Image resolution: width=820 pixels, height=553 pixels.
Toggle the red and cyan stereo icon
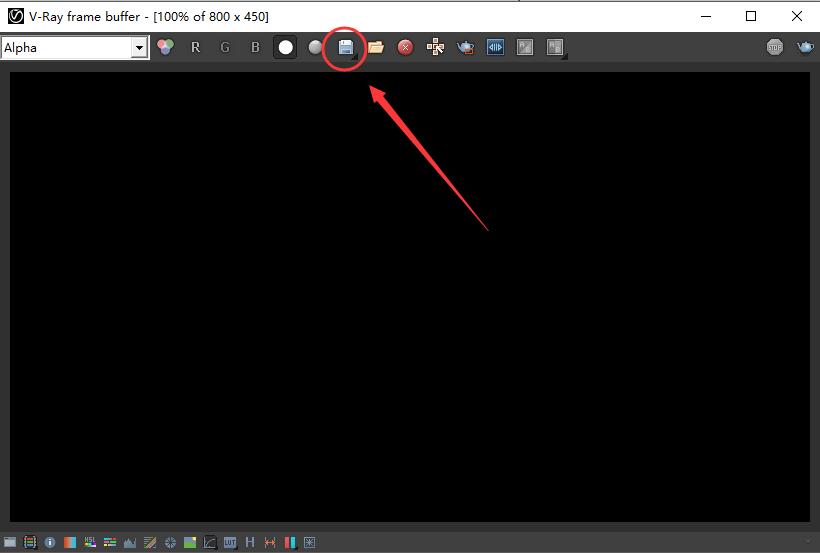[290, 543]
